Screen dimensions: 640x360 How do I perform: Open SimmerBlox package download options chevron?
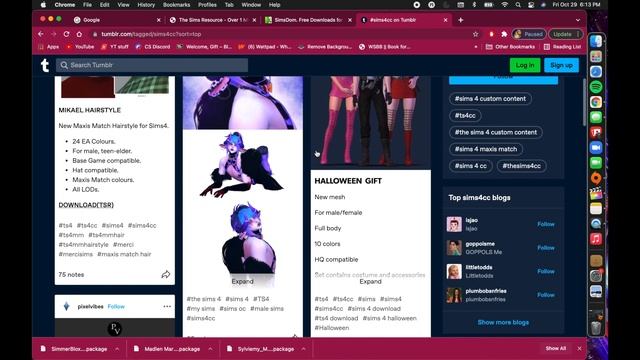(x=117, y=349)
